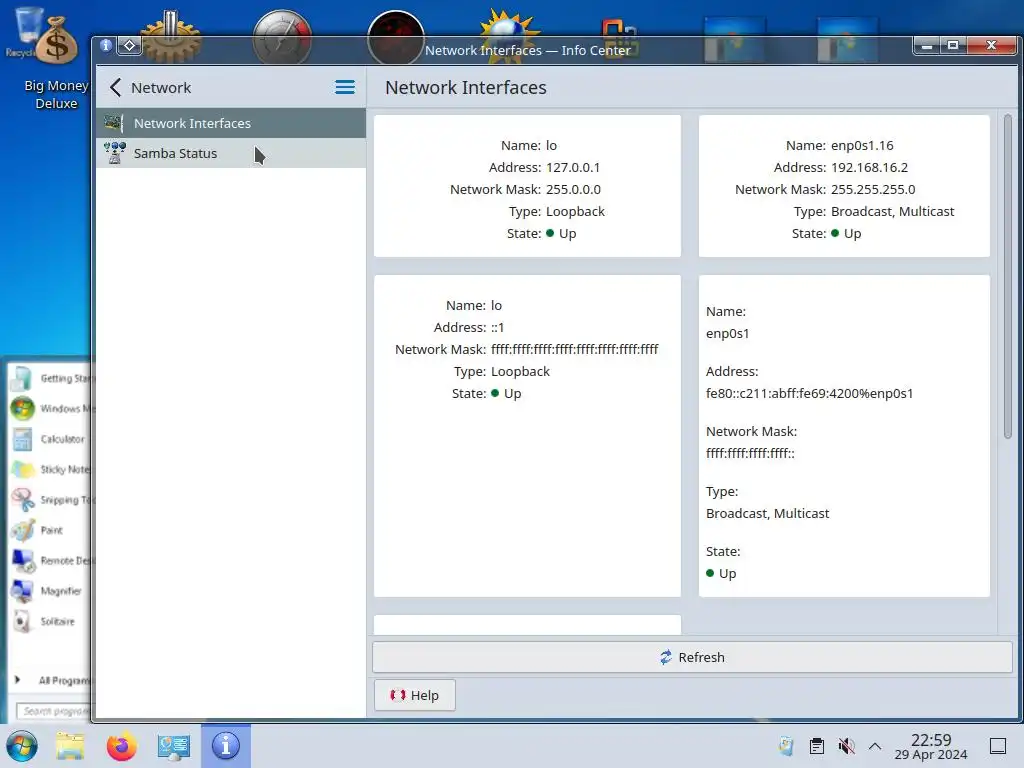This screenshot has width=1024, height=768.
Task: Click the fe80::c211:abff:fe69:4200%enp0s1 address
Action: [809, 393]
